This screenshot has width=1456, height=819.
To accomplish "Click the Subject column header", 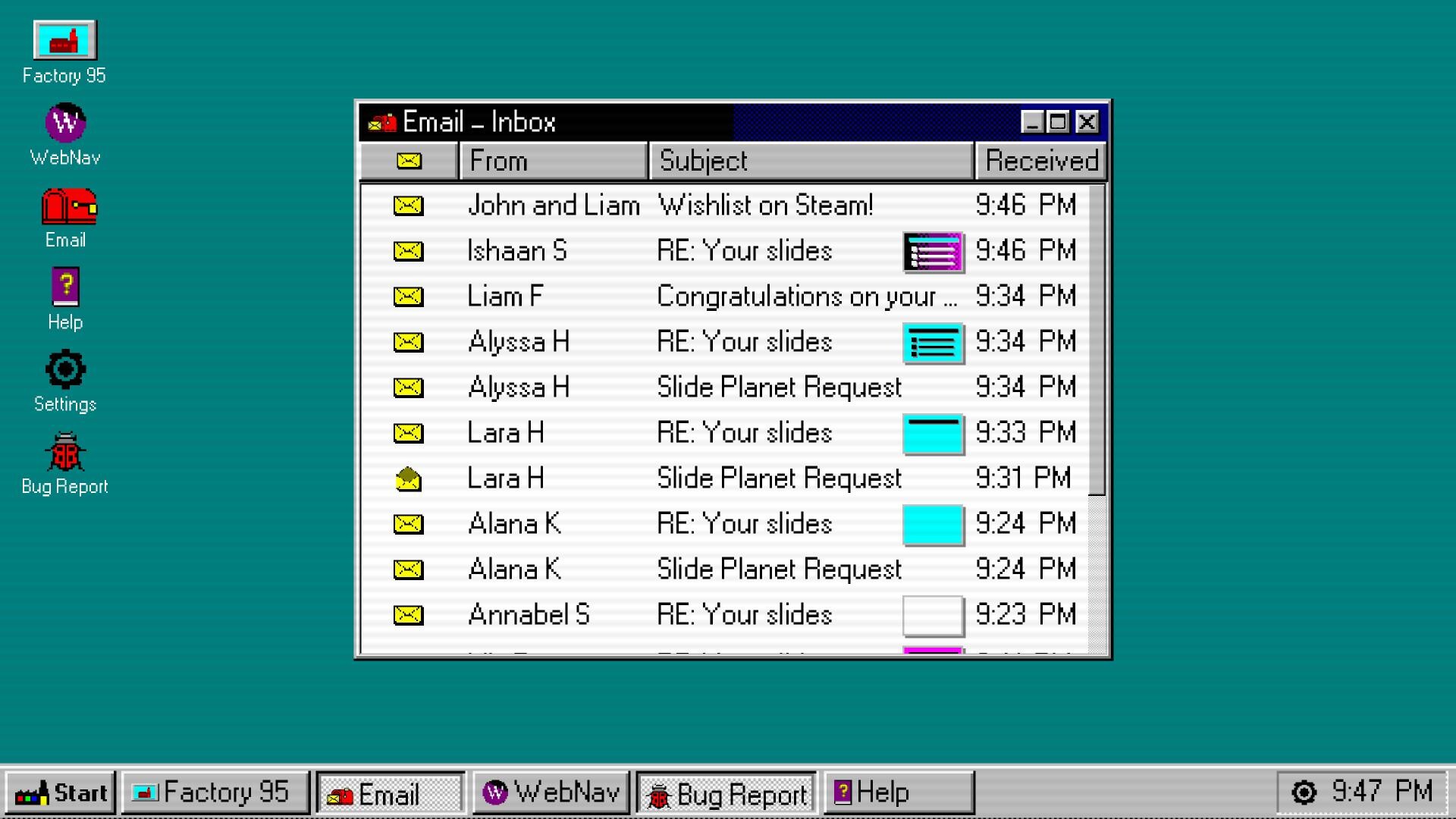I will [810, 160].
